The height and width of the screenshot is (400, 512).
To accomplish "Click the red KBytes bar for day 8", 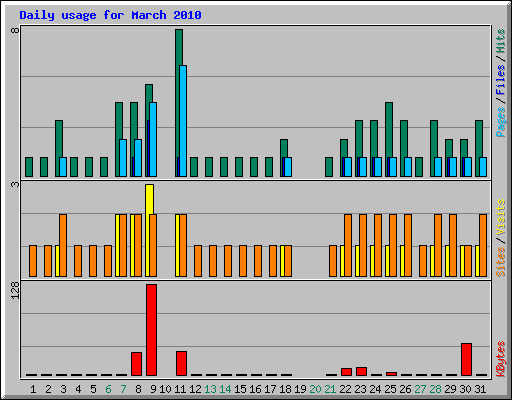I will tap(136, 364).
